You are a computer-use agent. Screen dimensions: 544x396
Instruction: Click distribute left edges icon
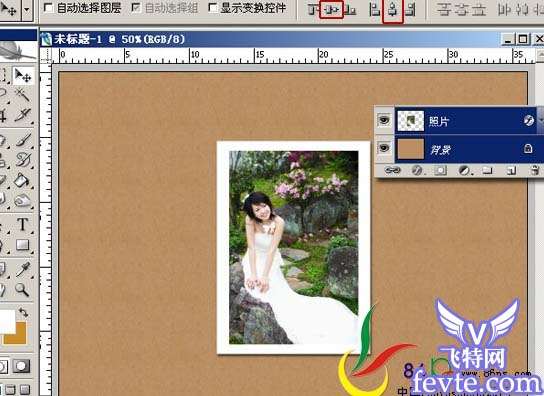point(503,10)
